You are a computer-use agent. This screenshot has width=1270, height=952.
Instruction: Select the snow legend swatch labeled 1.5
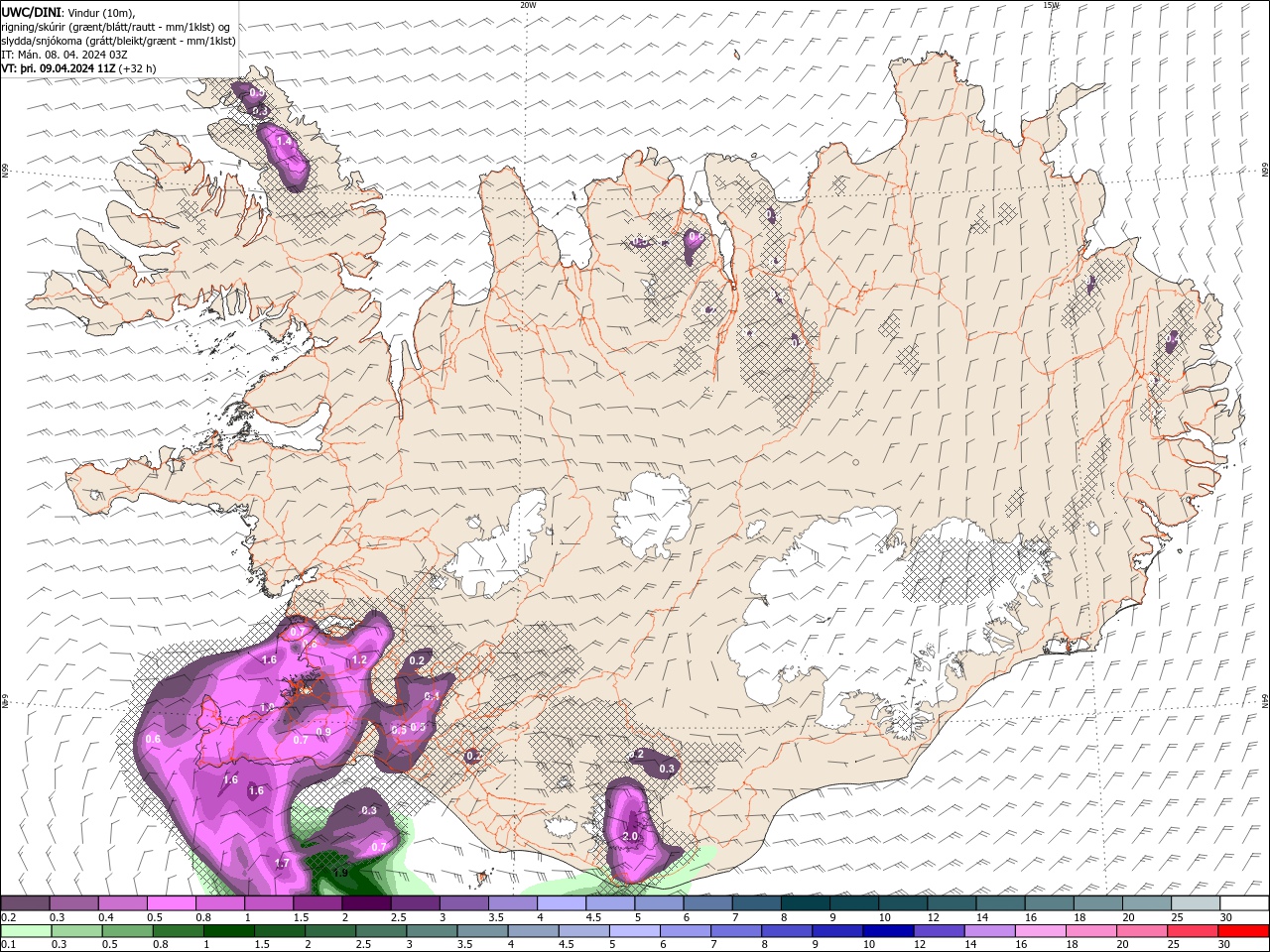tap(317, 903)
